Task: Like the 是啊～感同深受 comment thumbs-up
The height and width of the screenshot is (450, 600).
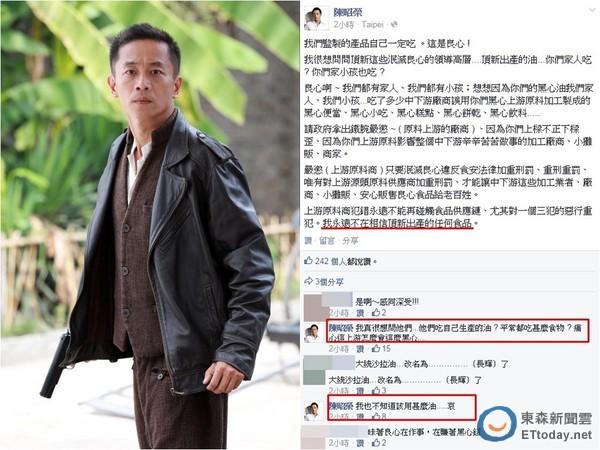Action: [375, 313]
